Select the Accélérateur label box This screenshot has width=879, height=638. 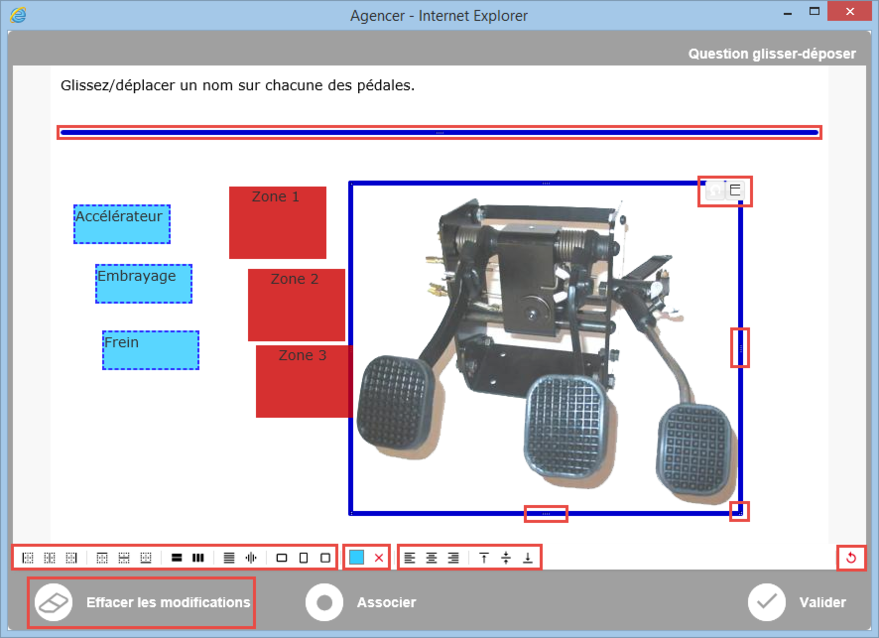point(122,225)
